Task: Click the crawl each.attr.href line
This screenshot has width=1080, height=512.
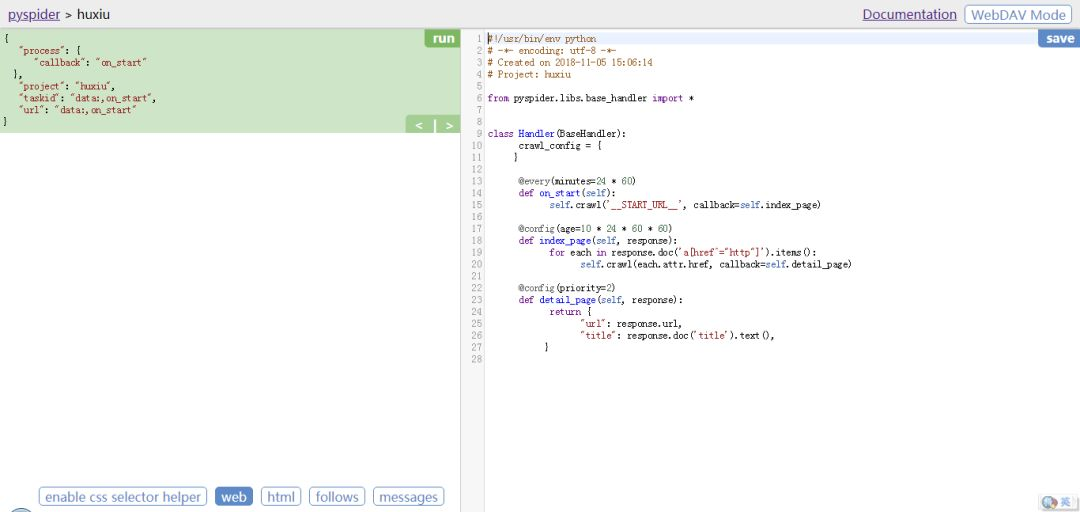Action: point(716,264)
